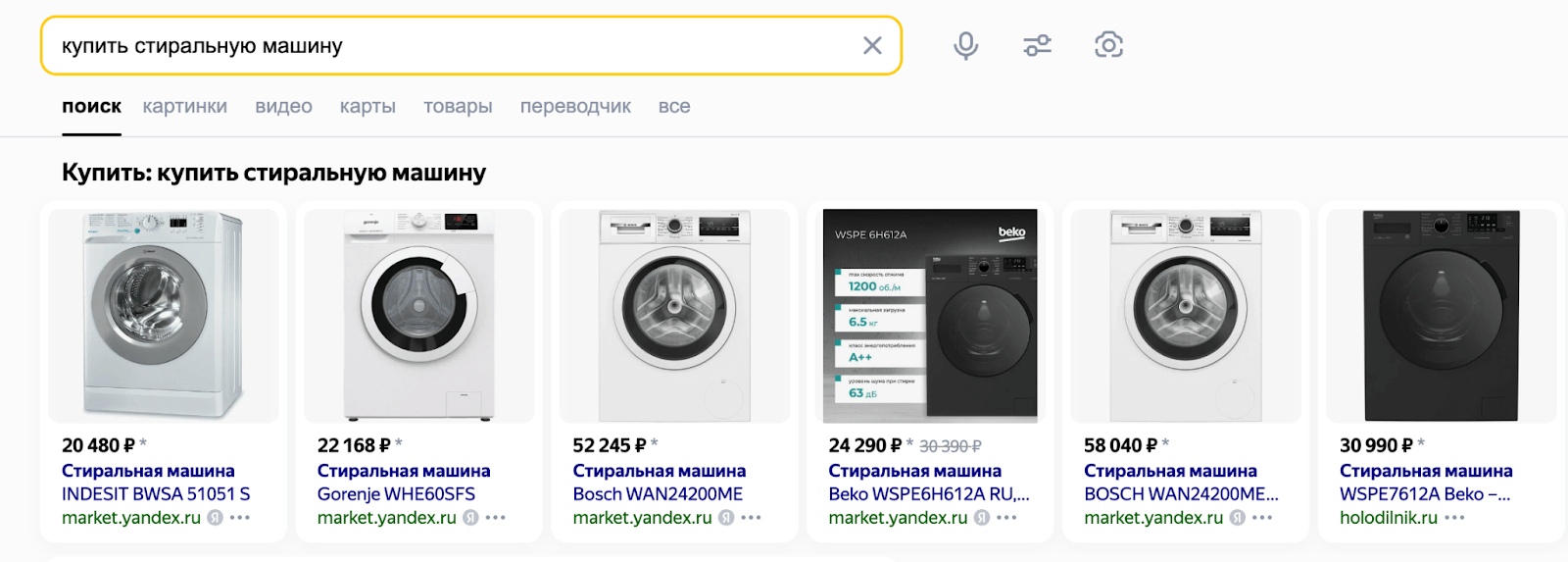The image size is (1568, 562).
Task: Open search settings sliders icon
Action: click(1037, 45)
